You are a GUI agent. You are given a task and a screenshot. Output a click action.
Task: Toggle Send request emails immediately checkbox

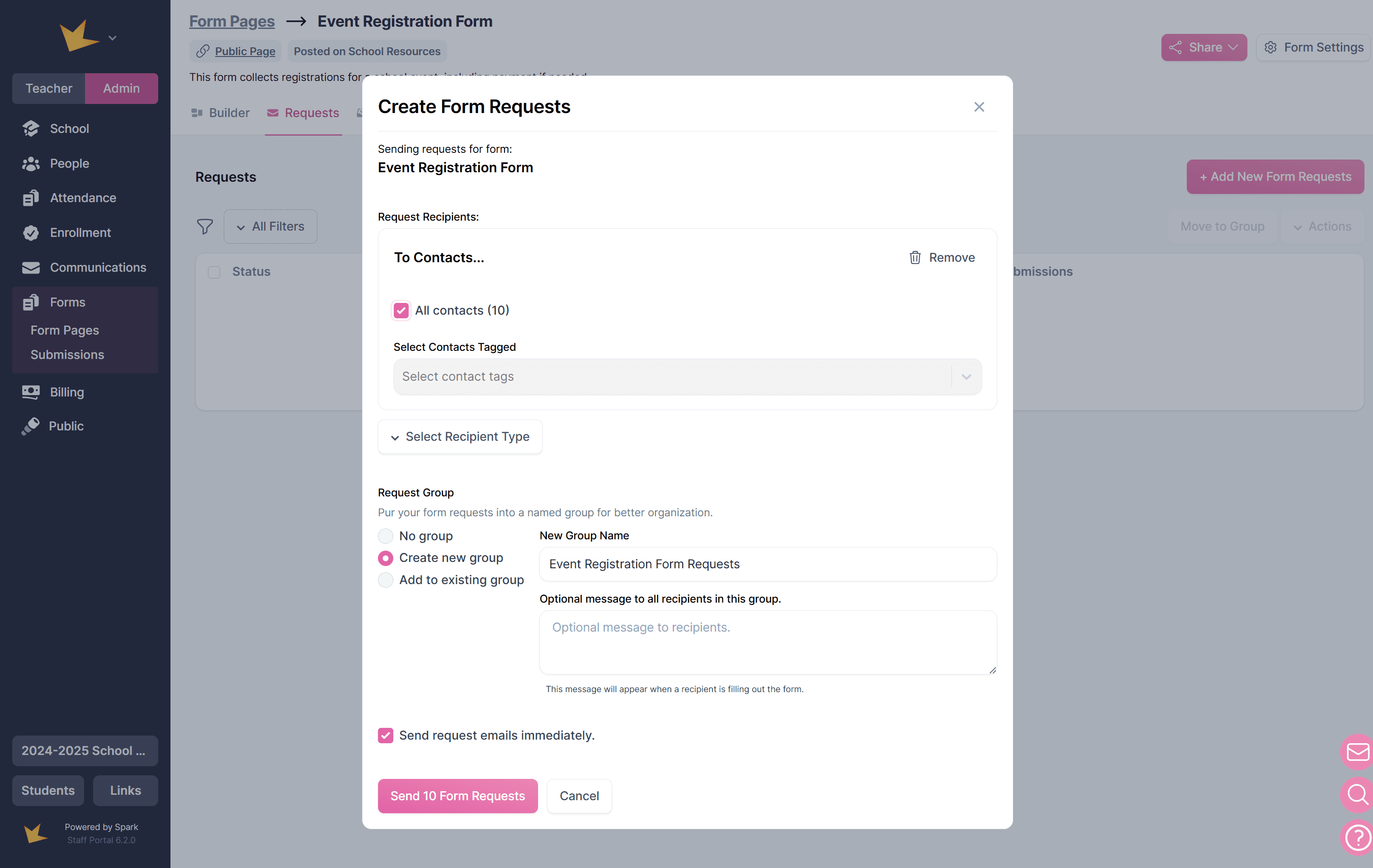pyautogui.click(x=386, y=735)
